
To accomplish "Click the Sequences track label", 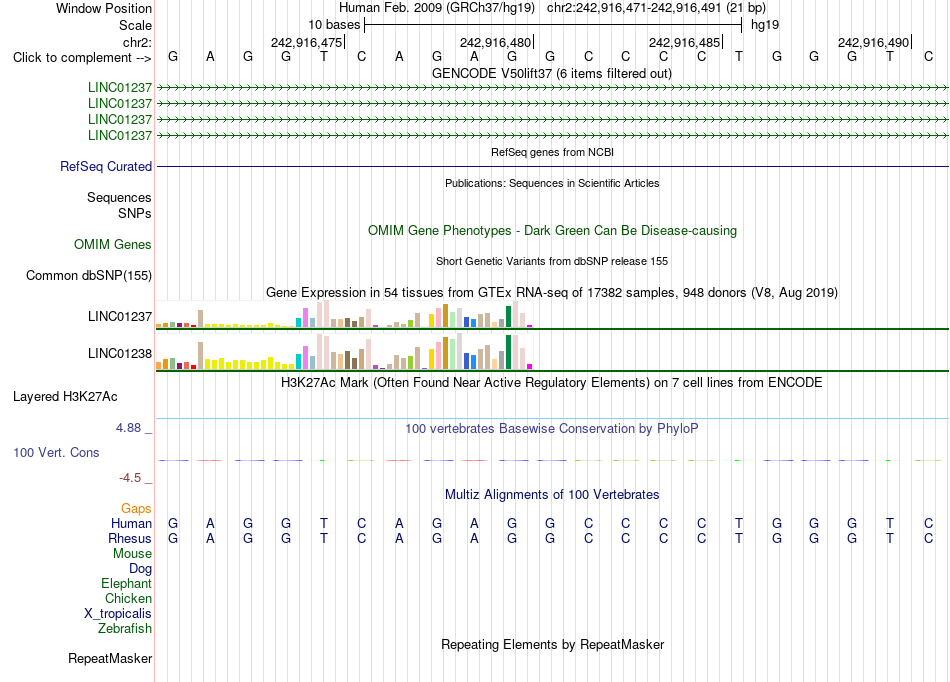I will coord(119,197).
